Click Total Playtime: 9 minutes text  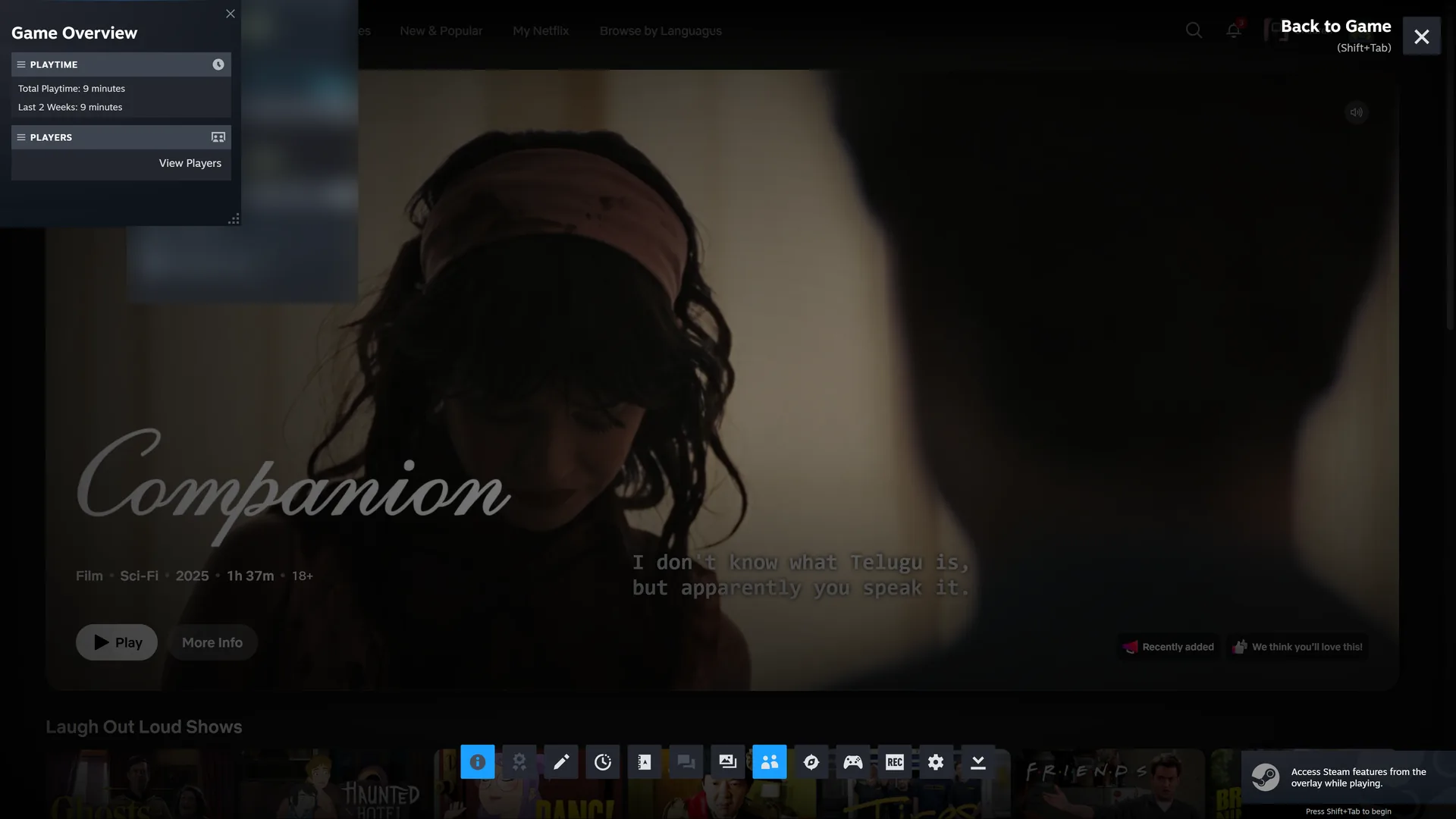coord(71,89)
